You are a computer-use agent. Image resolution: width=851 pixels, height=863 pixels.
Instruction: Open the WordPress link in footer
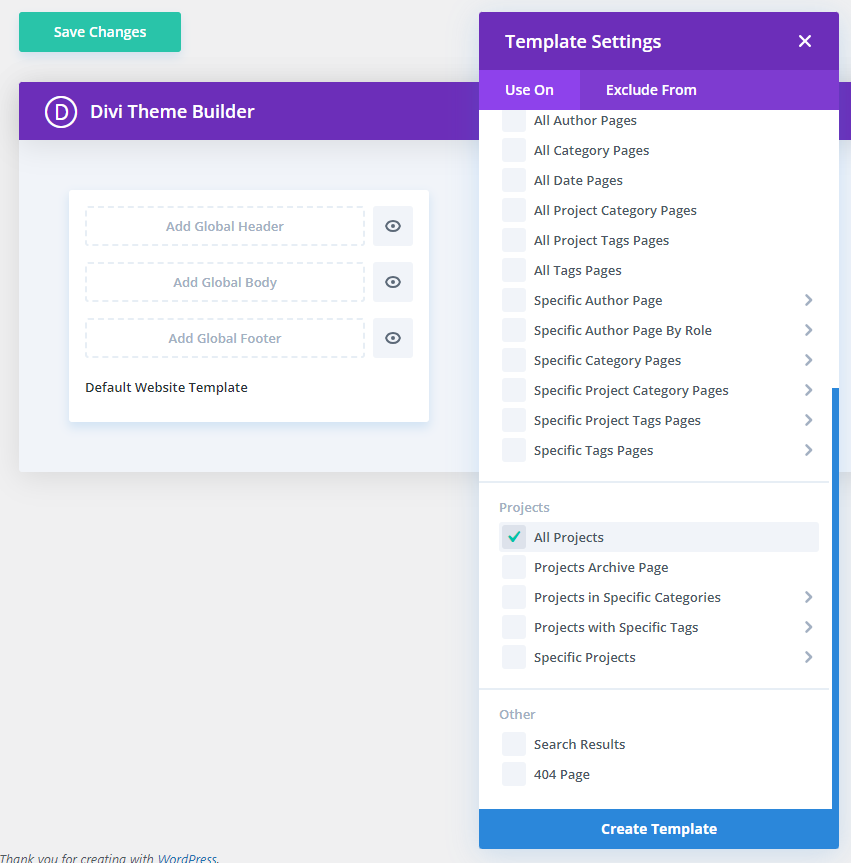click(x=187, y=858)
